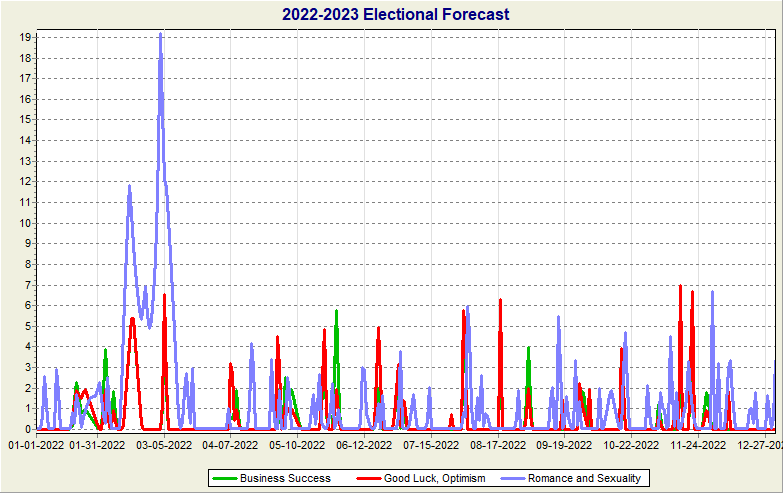Click the red Good Luck legend line swatch
783x493 pixels.
(369, 478)
